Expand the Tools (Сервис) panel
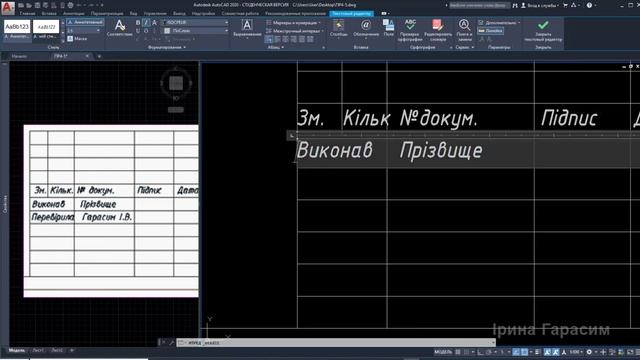The image size is (640, 360). point(464,47)
